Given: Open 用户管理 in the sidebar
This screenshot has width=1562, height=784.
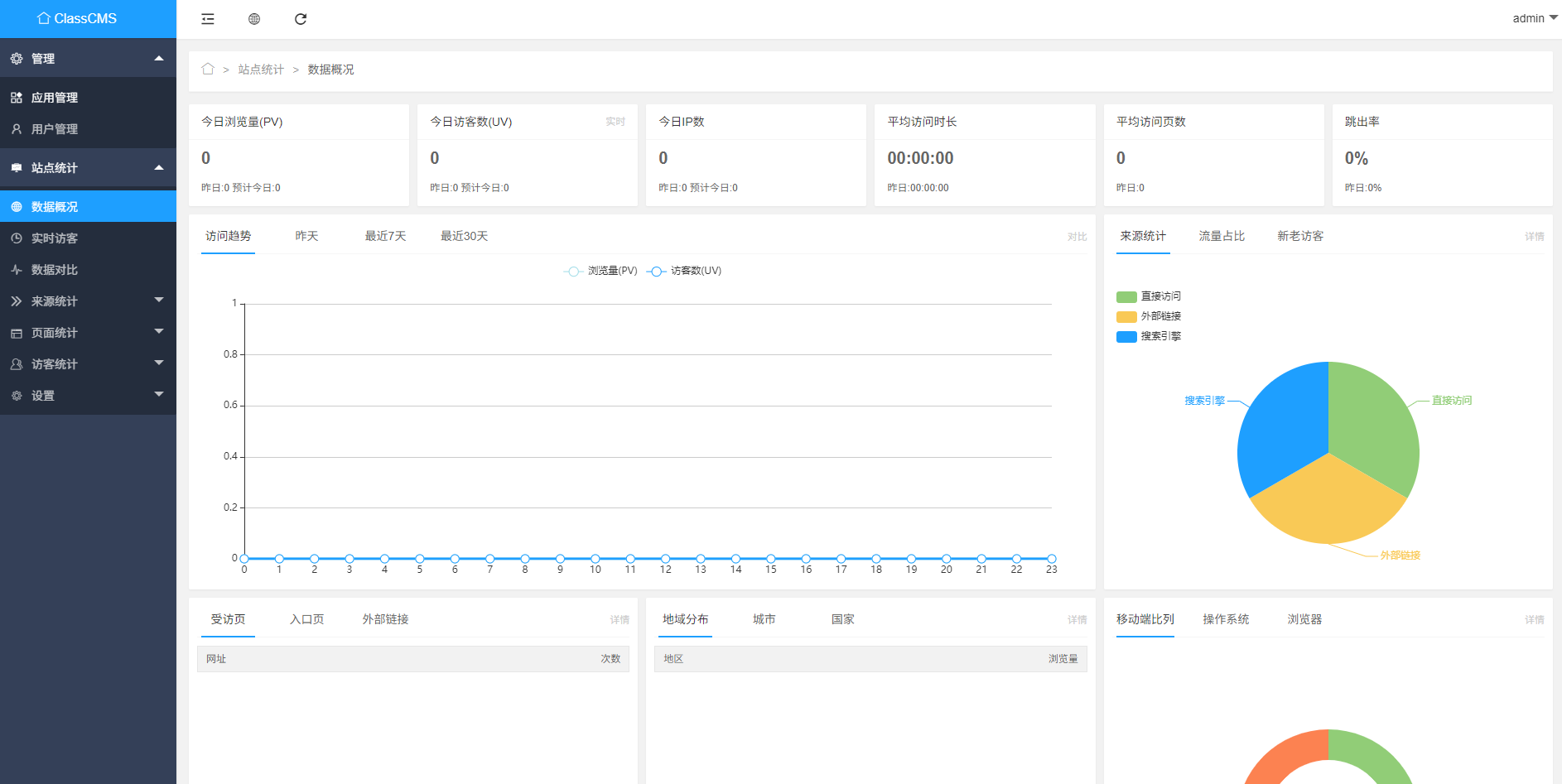Looking at the screenshot, I should pyautogui.click(x=55, y=129).
